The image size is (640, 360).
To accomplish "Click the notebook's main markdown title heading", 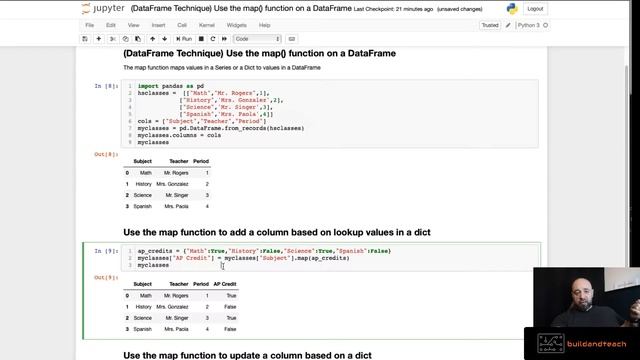I will tap(259, 53).
